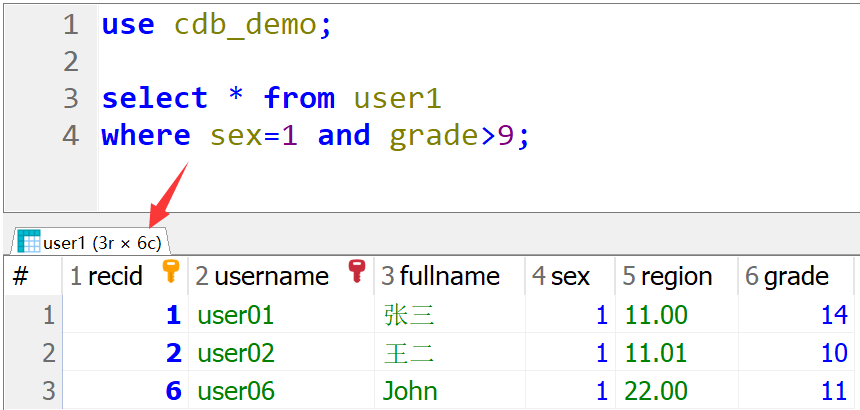The image size is (860, 410).
Task: Select the user01 username cell
Action: 235,316
